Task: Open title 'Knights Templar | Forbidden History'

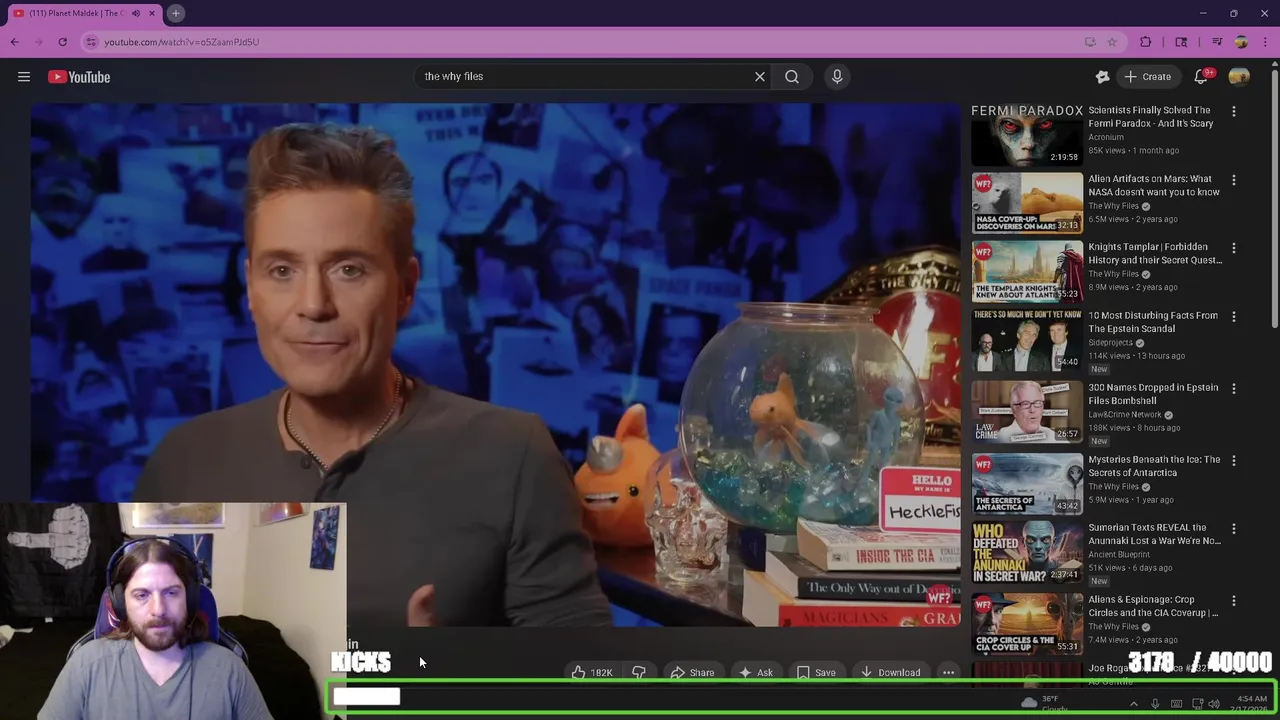Action: 1155,253
